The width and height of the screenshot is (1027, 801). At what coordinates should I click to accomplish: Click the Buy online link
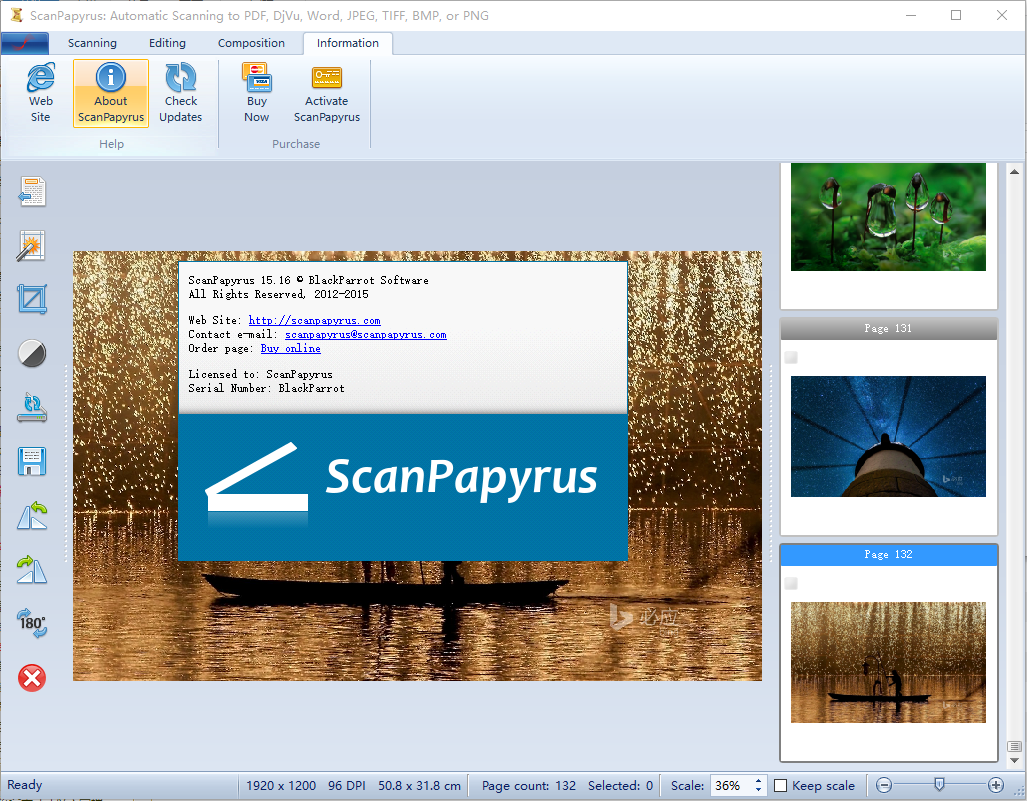tap(290, 349)
